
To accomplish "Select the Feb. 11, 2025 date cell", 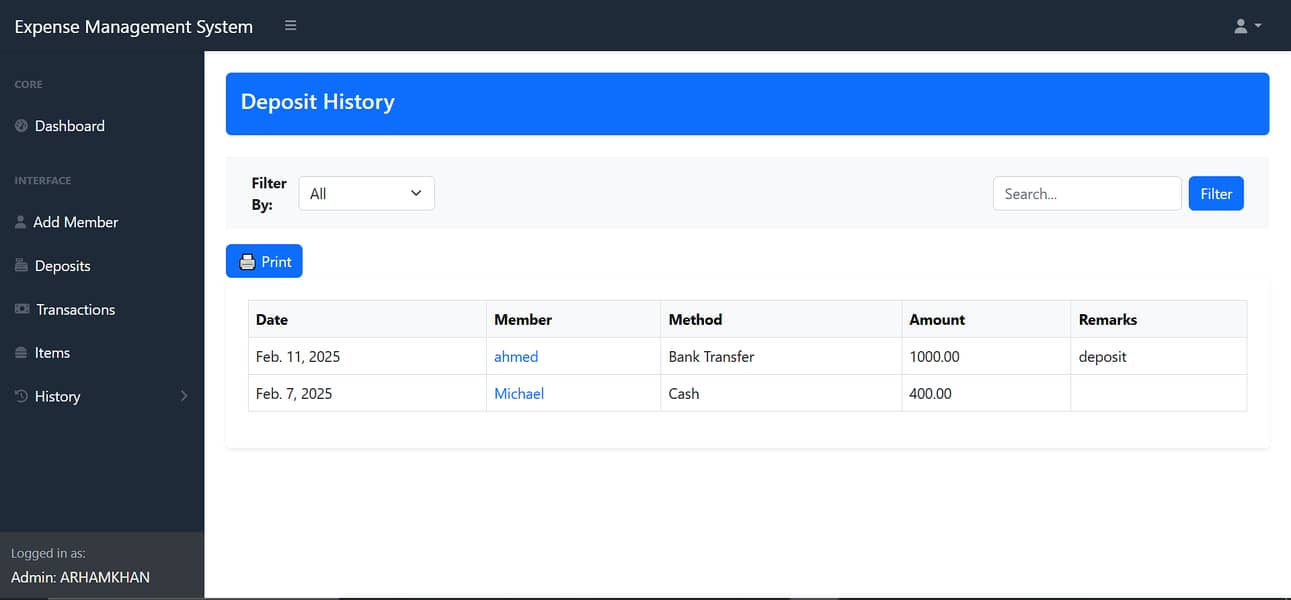I will [x=368, y=356].
